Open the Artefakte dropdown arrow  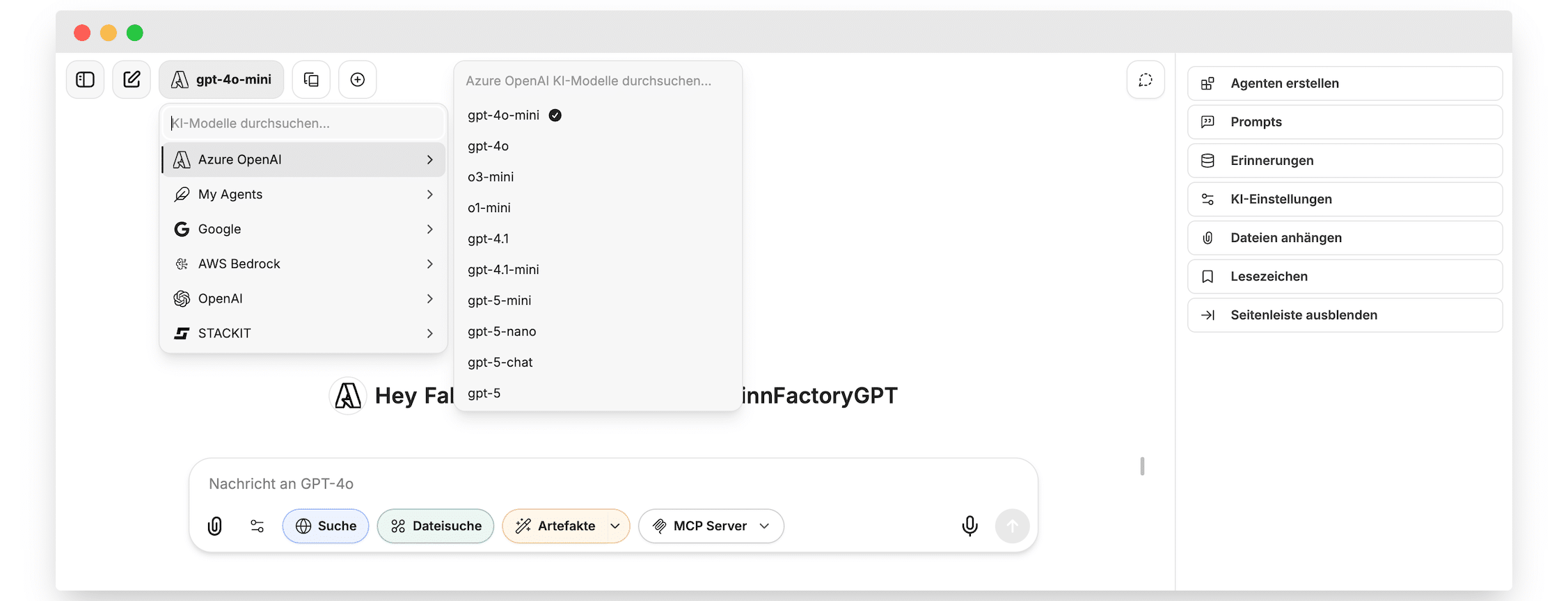615,526
